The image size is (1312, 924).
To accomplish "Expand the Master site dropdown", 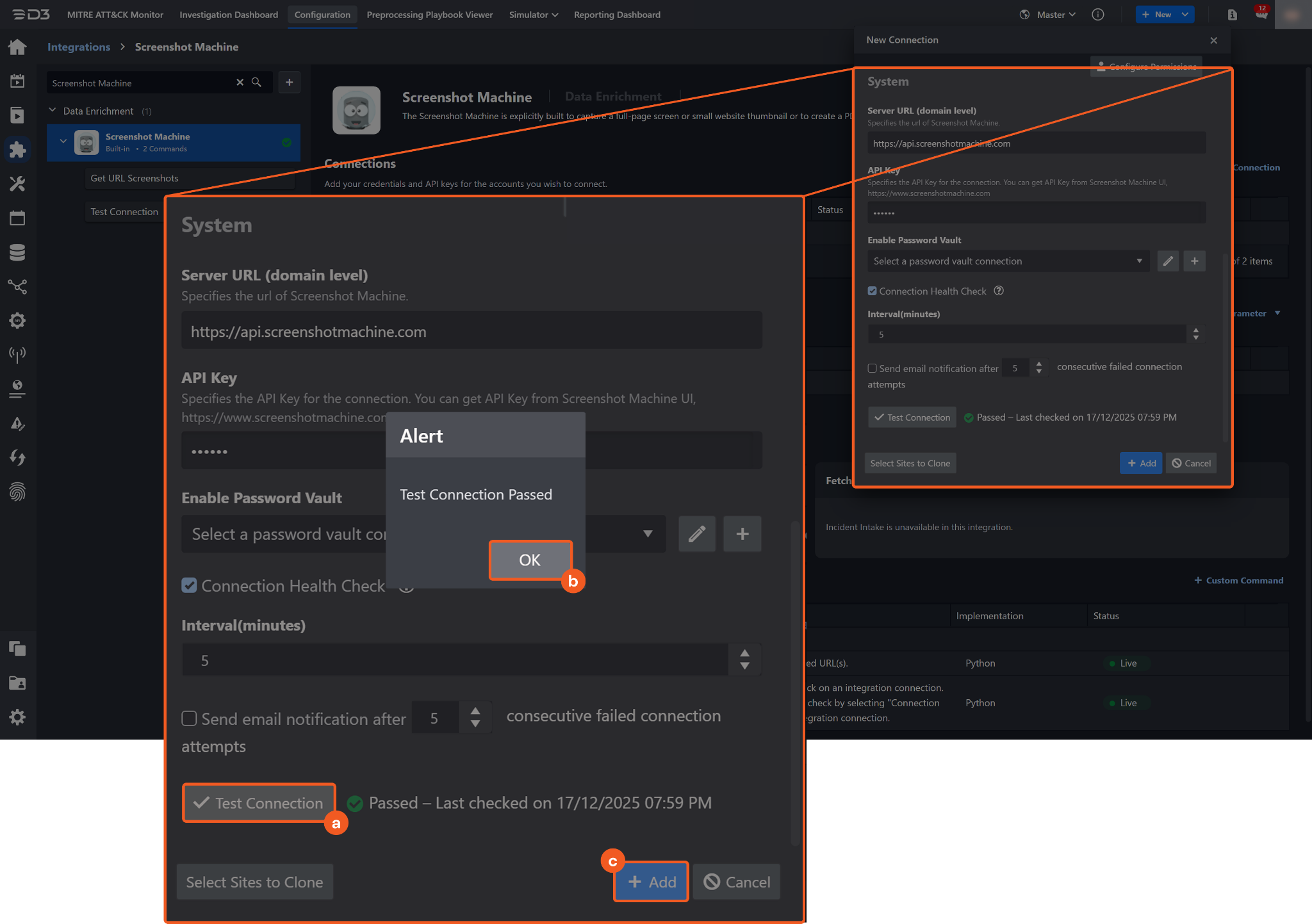I will [x=1056, y=14].
